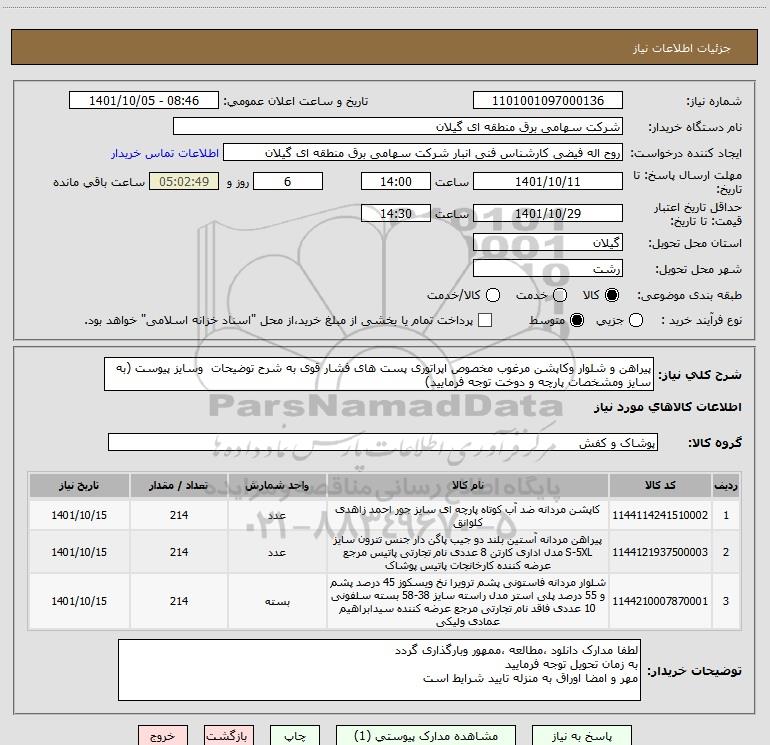Choose the متوسط purchase type radio
770x745 pixels.
[x=577, y=320]
